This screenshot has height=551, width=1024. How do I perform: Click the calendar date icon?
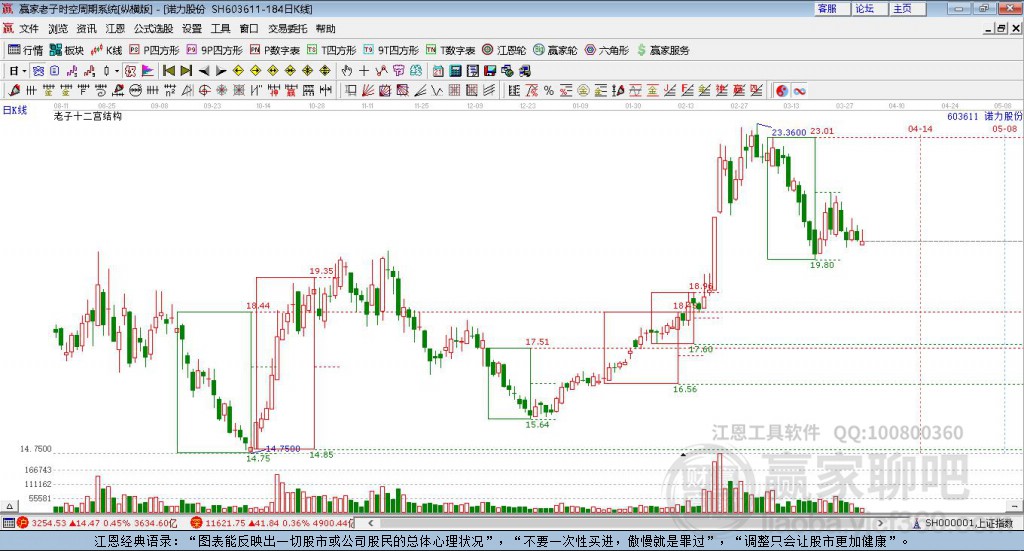pyautogui.click(x=438, y=71)
